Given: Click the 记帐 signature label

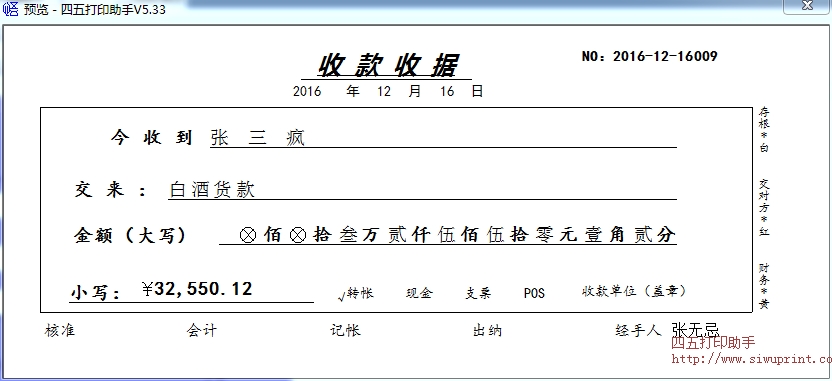Looking at the screenshot, I should click(345, 331).
